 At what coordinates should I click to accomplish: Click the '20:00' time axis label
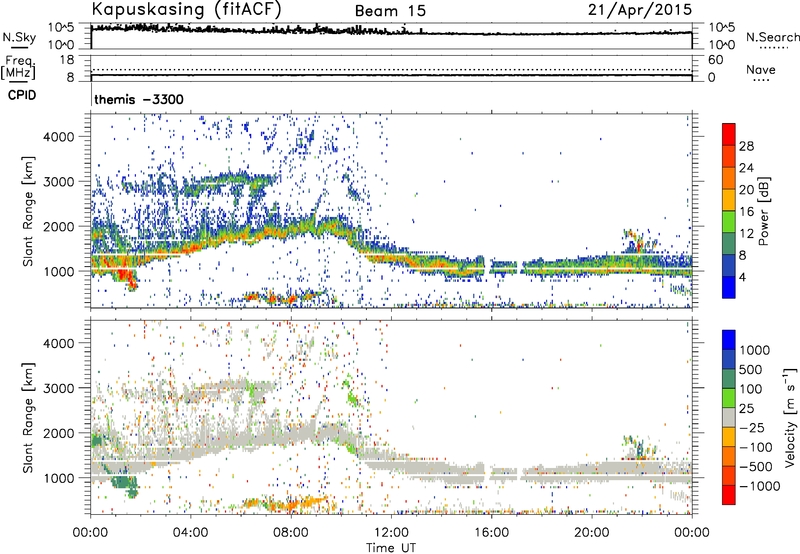[591, 533]
